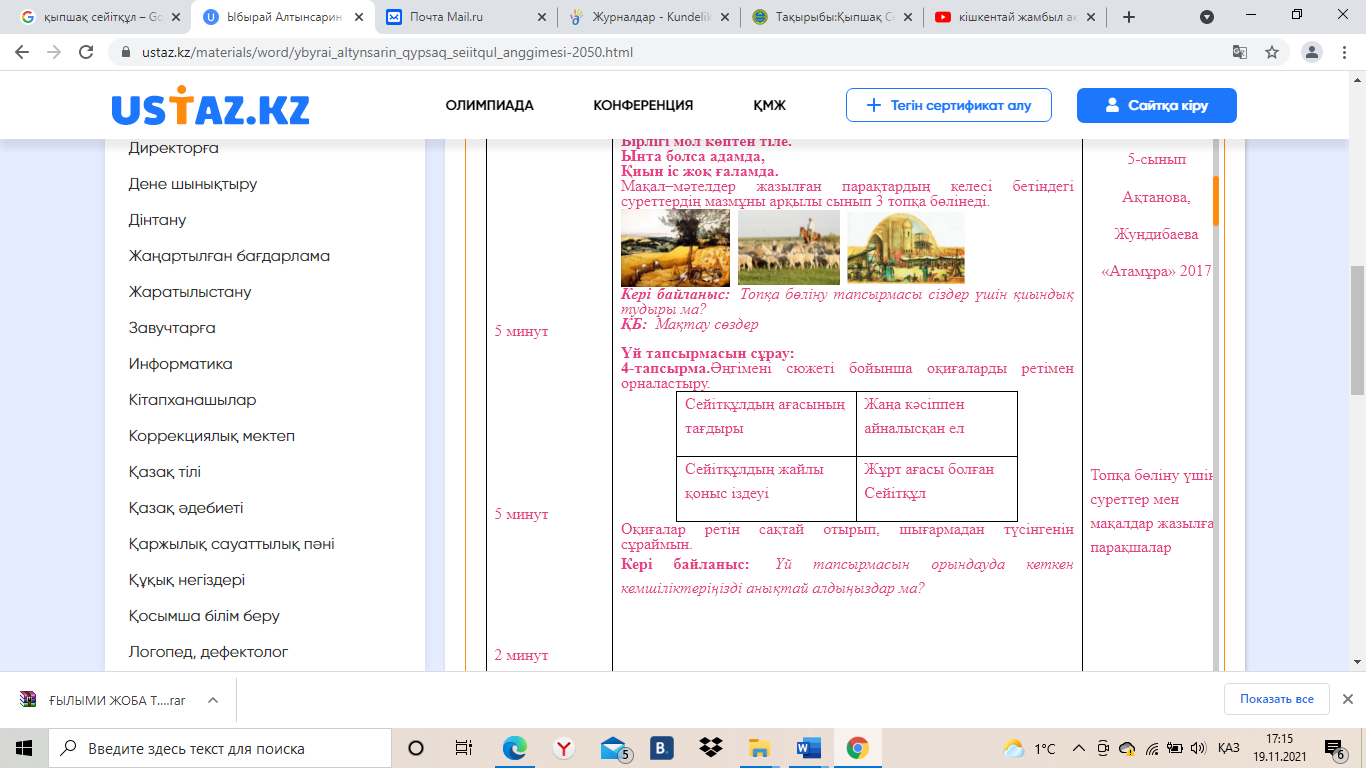Viewport: 1366px width, 768px height.
Task: Switch to the Журналдар - Kundelik tab
Action: click(x=650, y=17)
